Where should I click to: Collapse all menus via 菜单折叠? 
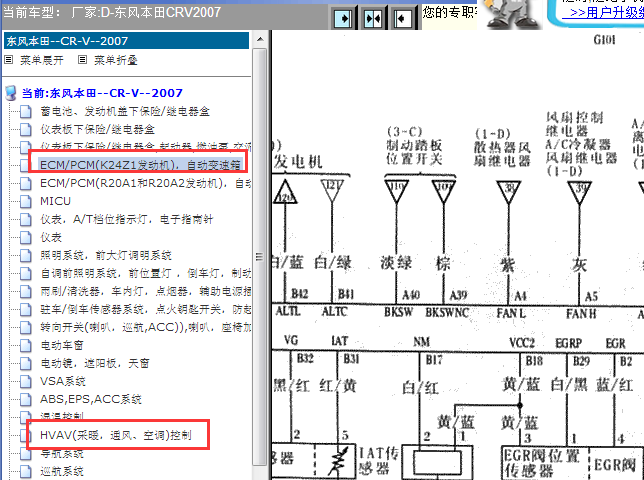coord(116,60)
